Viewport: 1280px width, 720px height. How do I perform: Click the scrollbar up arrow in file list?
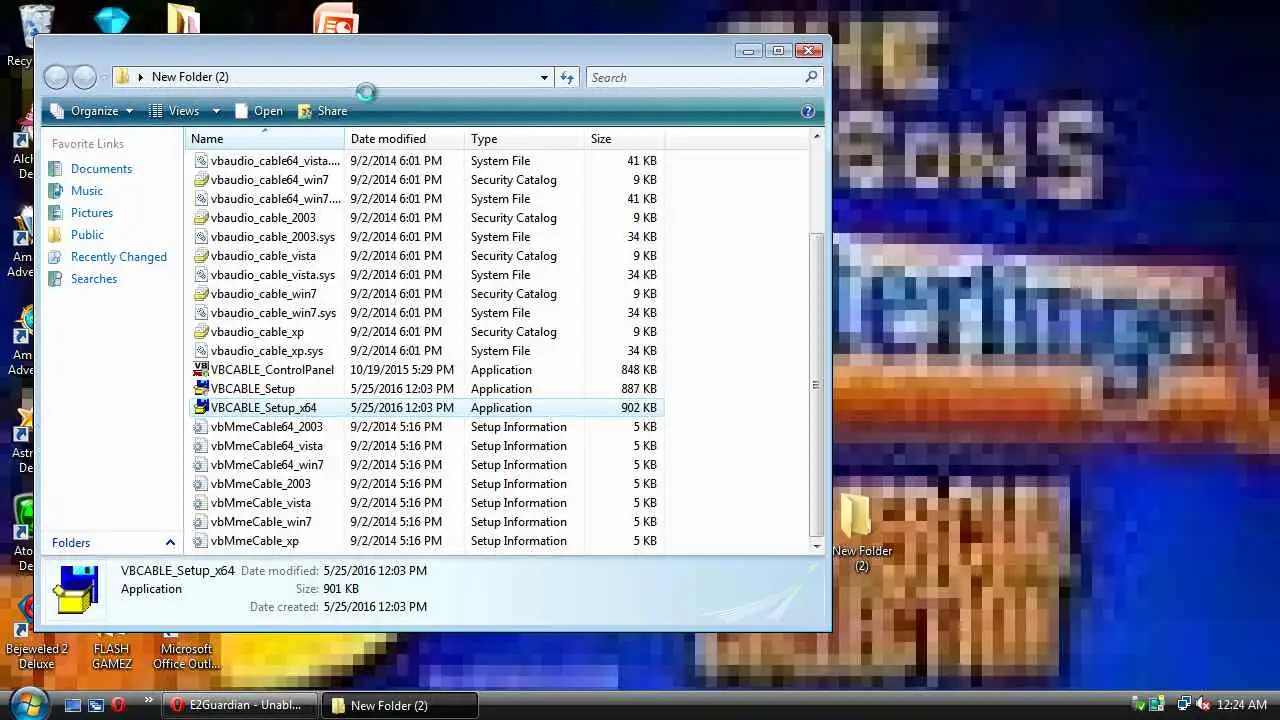[x=816, y=136]
